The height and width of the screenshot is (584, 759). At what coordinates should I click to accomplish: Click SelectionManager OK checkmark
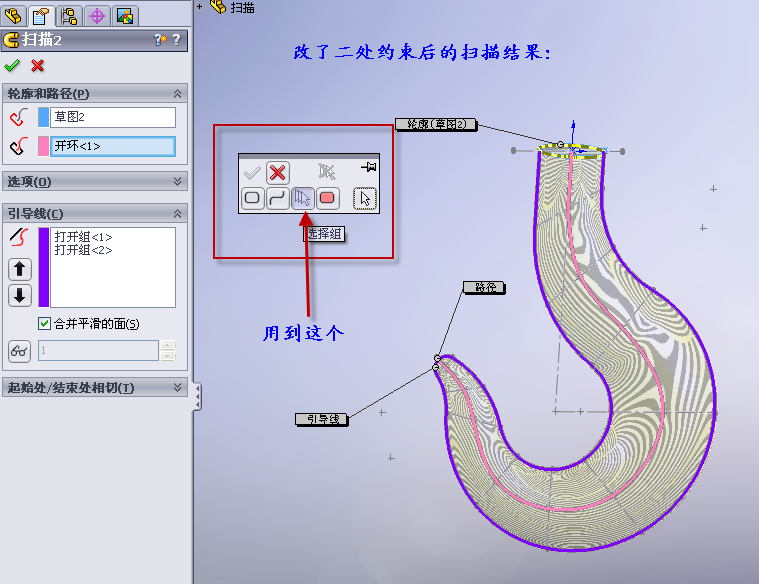point(252,172)
